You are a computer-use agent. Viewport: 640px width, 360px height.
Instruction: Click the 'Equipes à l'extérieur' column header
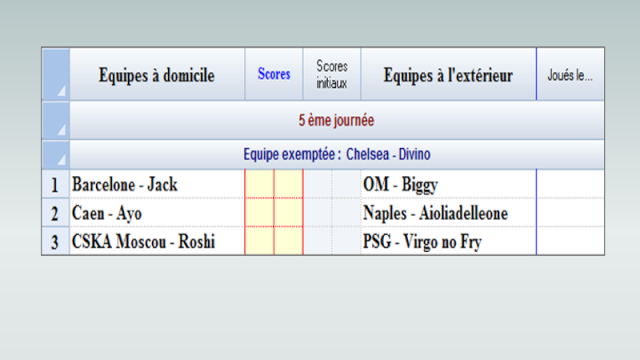449,74
